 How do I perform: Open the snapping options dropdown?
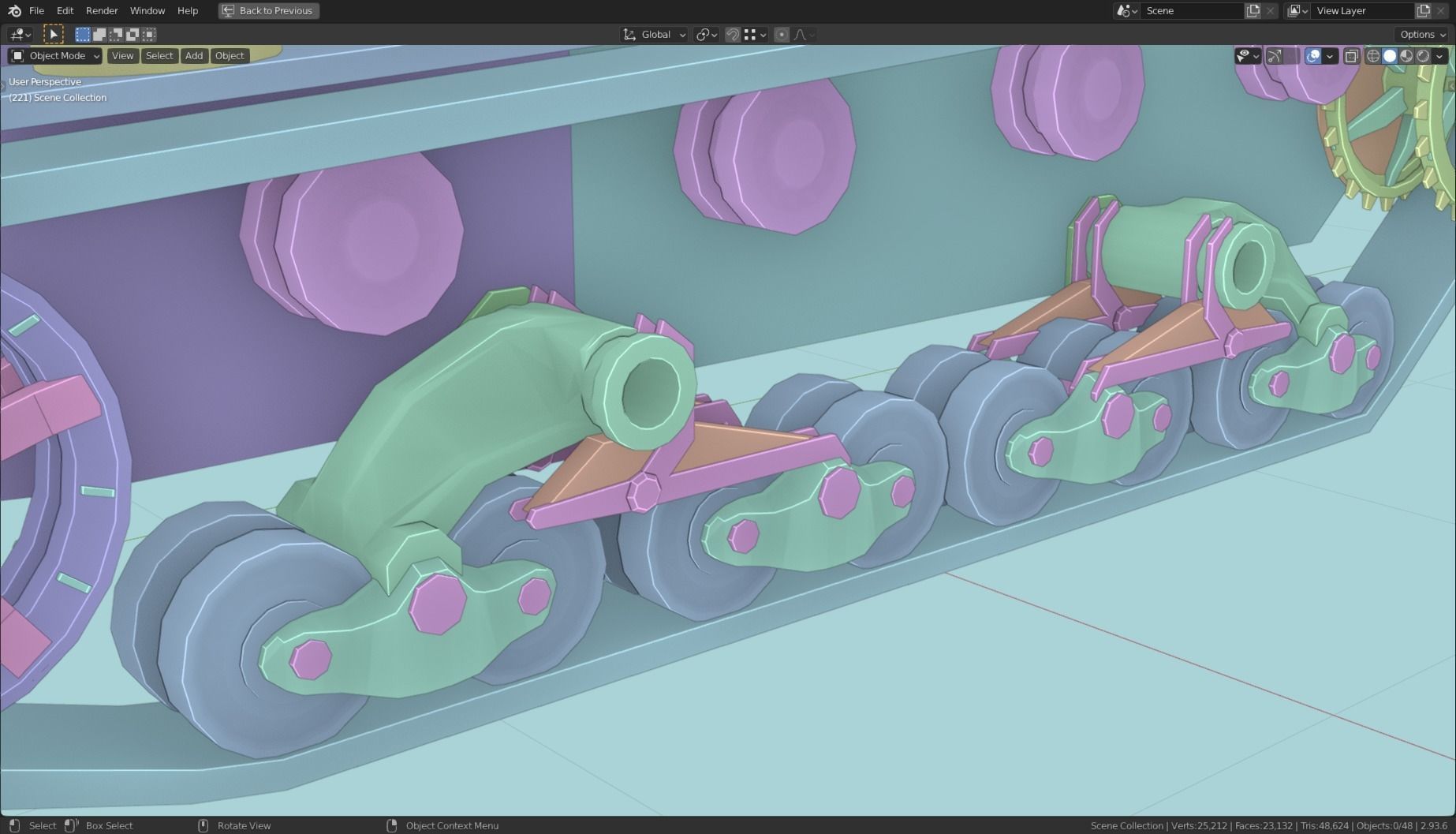pos(756,34)
